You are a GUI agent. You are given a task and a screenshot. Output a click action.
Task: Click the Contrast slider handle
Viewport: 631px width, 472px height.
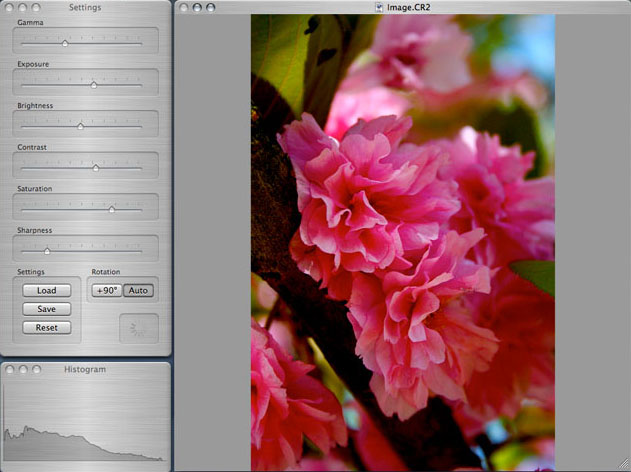point(96,168)
